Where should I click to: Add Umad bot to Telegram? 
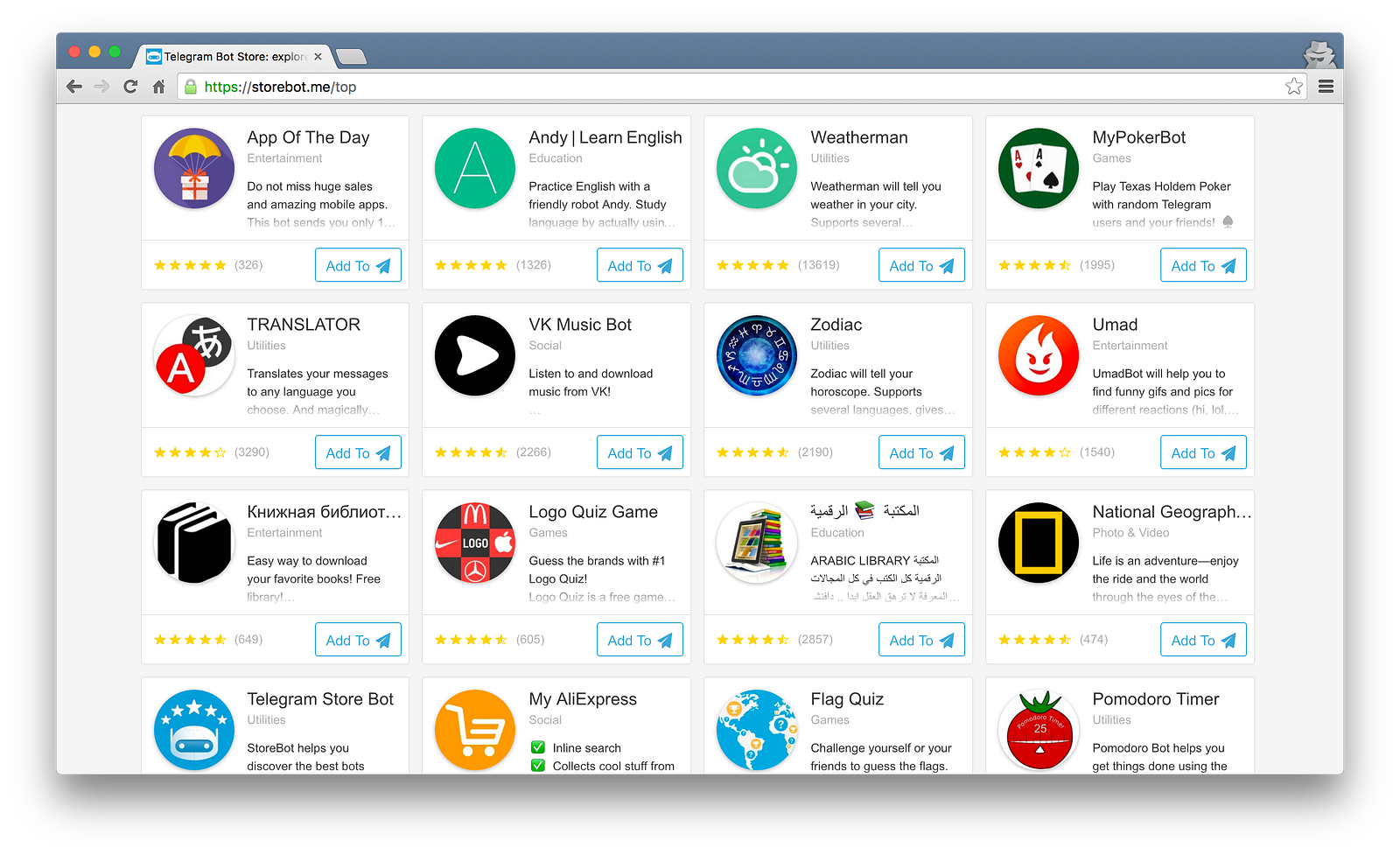tap(1203, 452)
